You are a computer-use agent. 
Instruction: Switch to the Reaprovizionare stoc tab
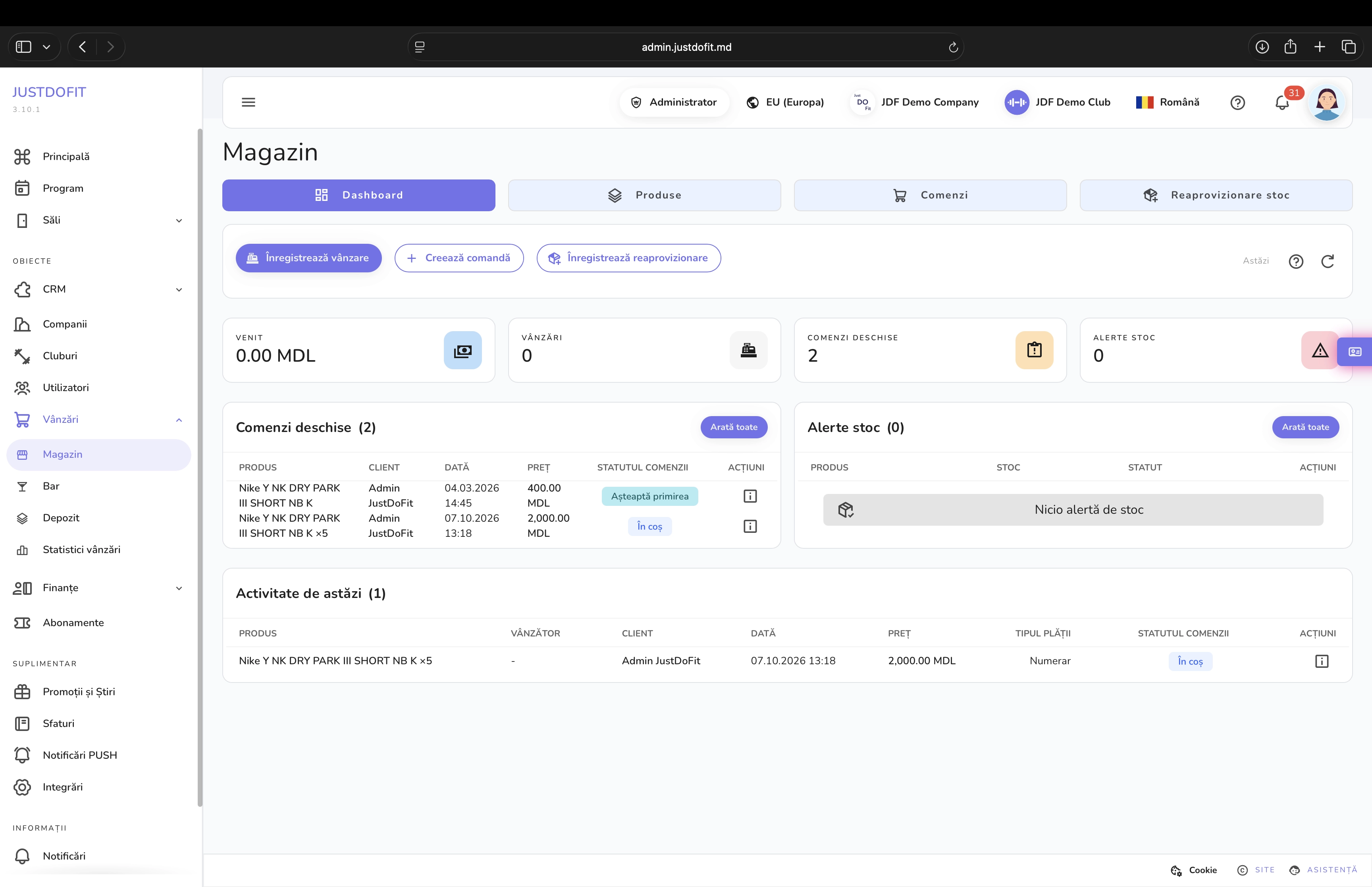point(1216,195)
